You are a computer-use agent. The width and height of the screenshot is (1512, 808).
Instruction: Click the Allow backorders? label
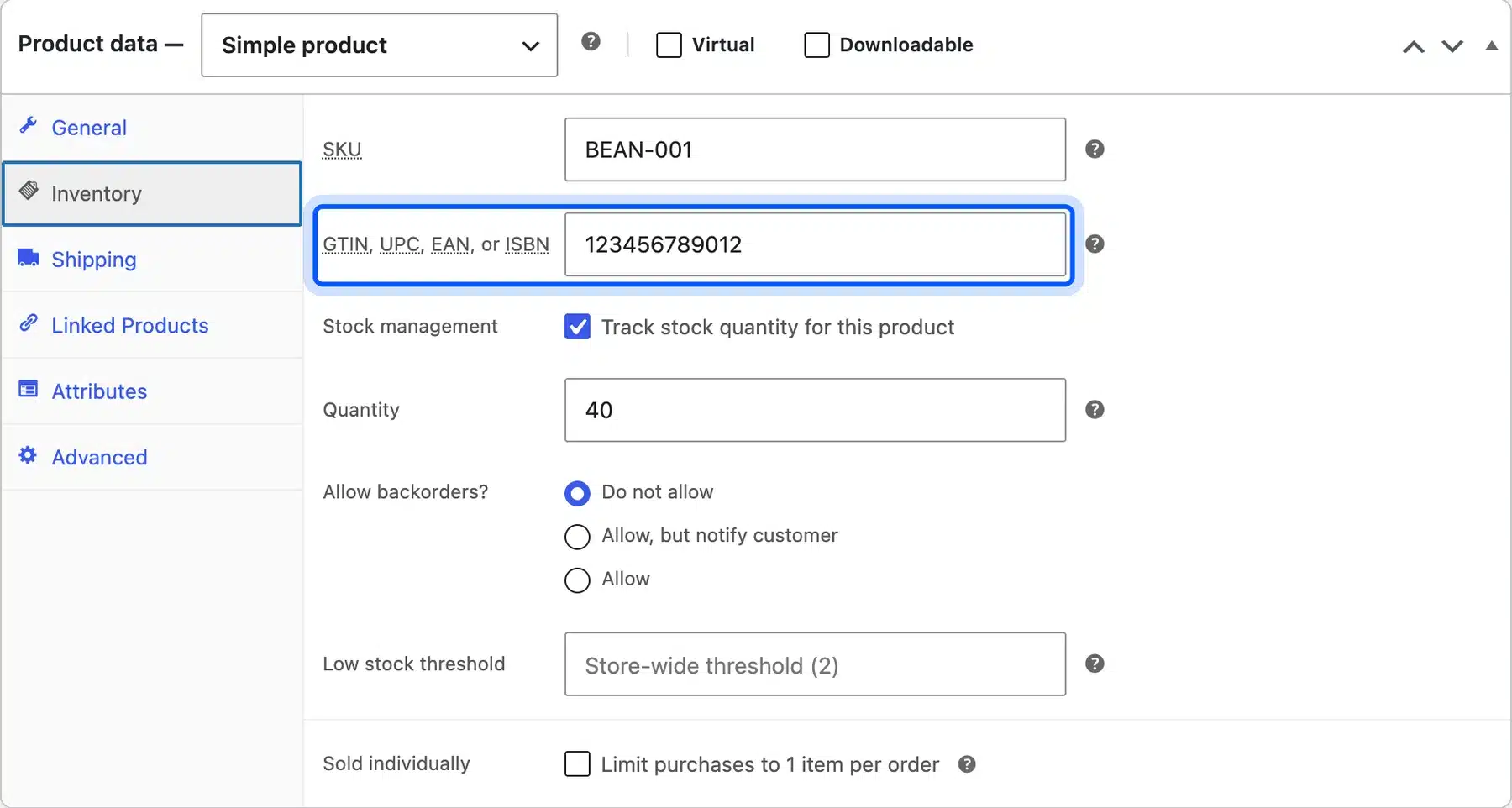point(406,492)
